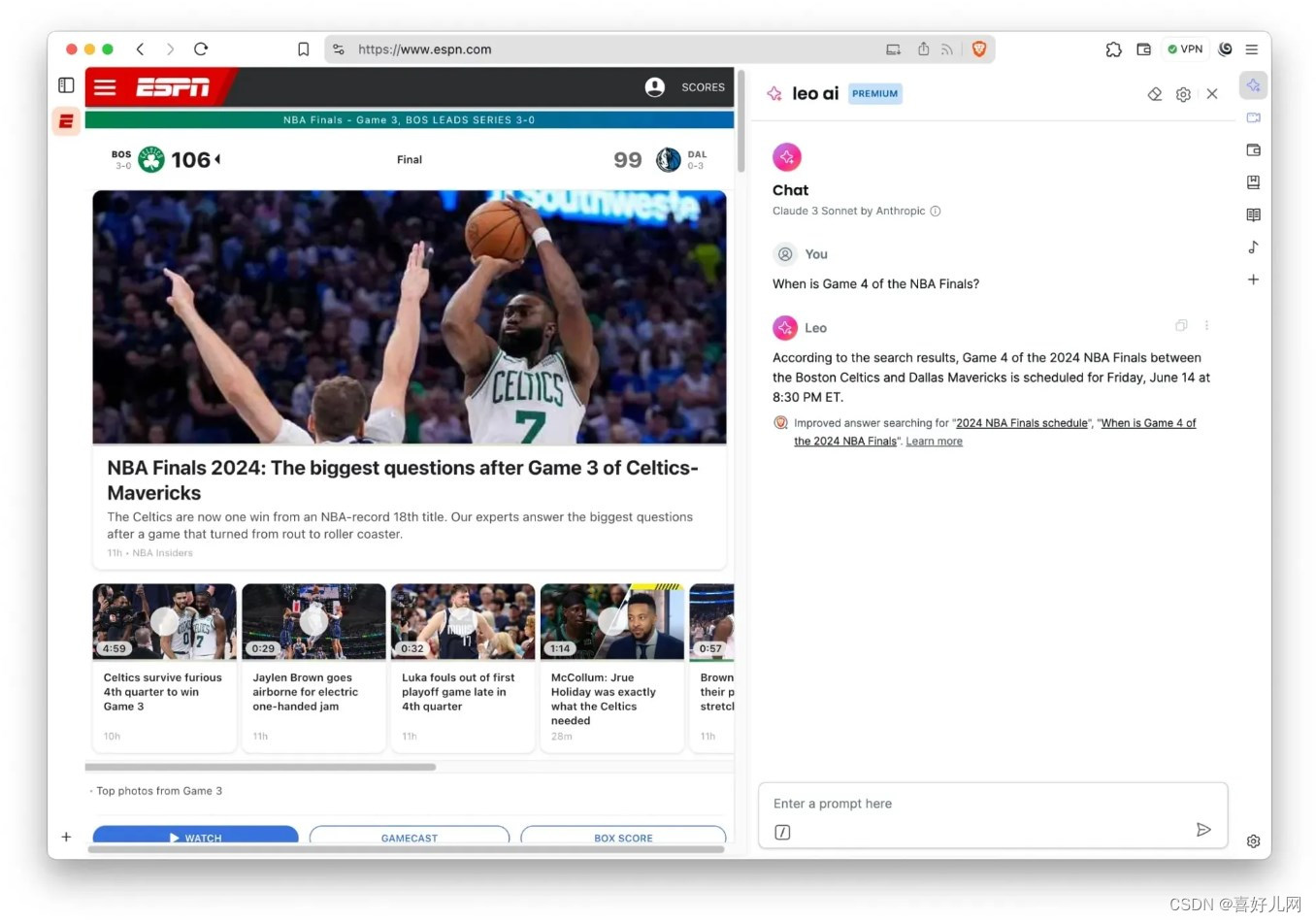This screenshot has height=922, width=1316.
Task: Open the Leo AI sidebar icon
Action: click(x=1253, y=85)
